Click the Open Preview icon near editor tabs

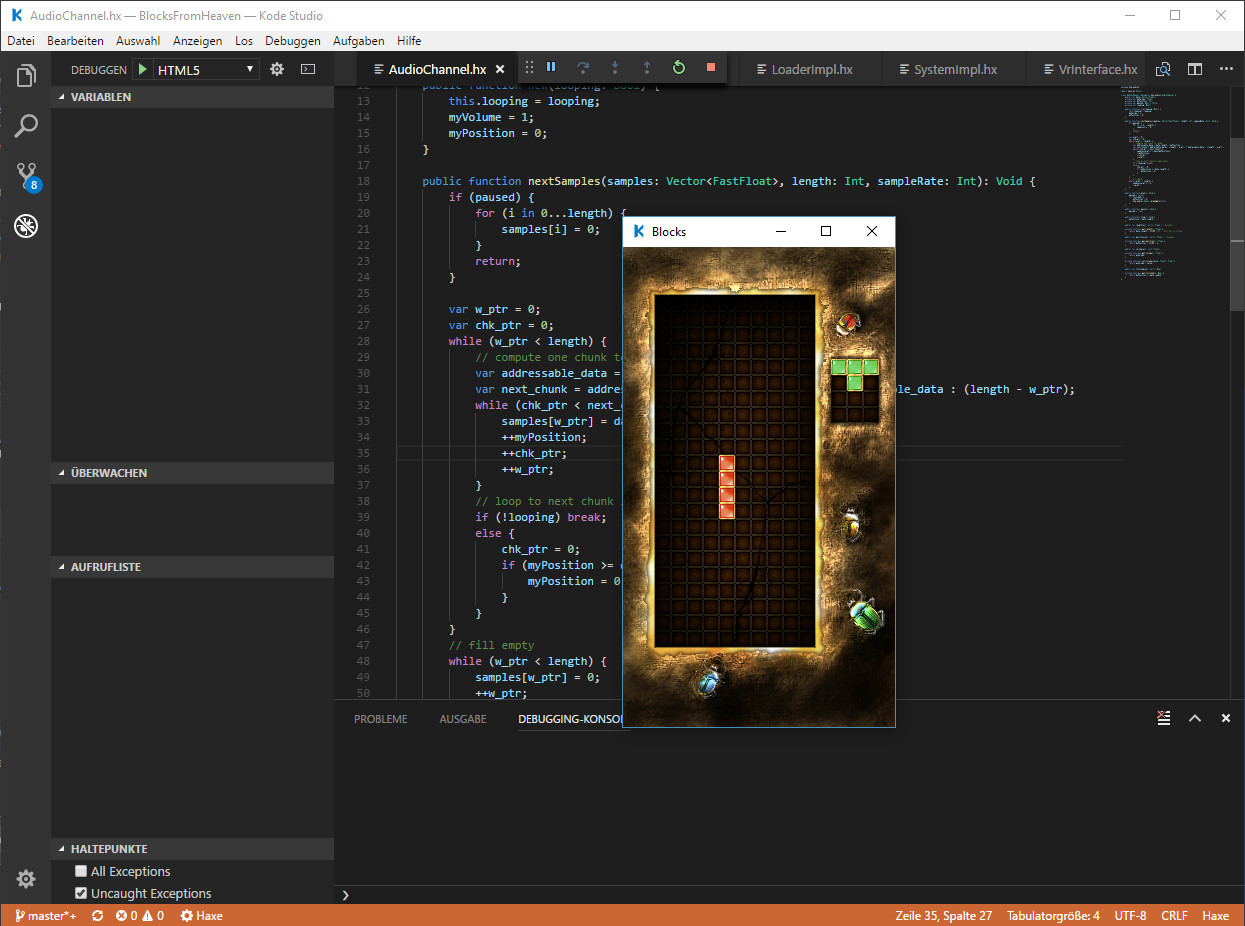click(1163, 69)
